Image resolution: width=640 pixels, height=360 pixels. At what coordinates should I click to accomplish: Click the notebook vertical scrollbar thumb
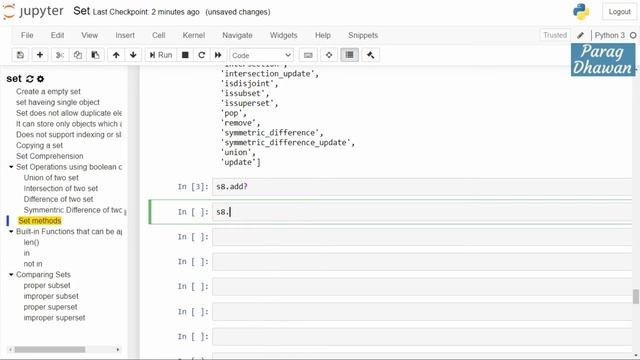pos(636,297)
